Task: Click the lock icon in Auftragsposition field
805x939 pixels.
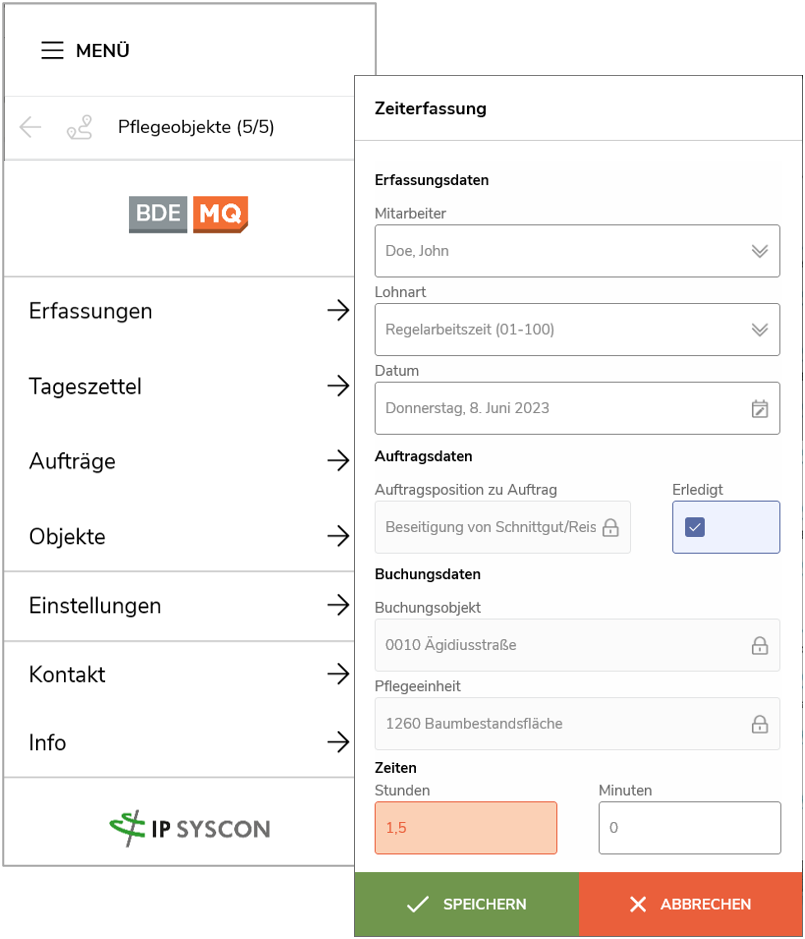Action: coord(610,527)
